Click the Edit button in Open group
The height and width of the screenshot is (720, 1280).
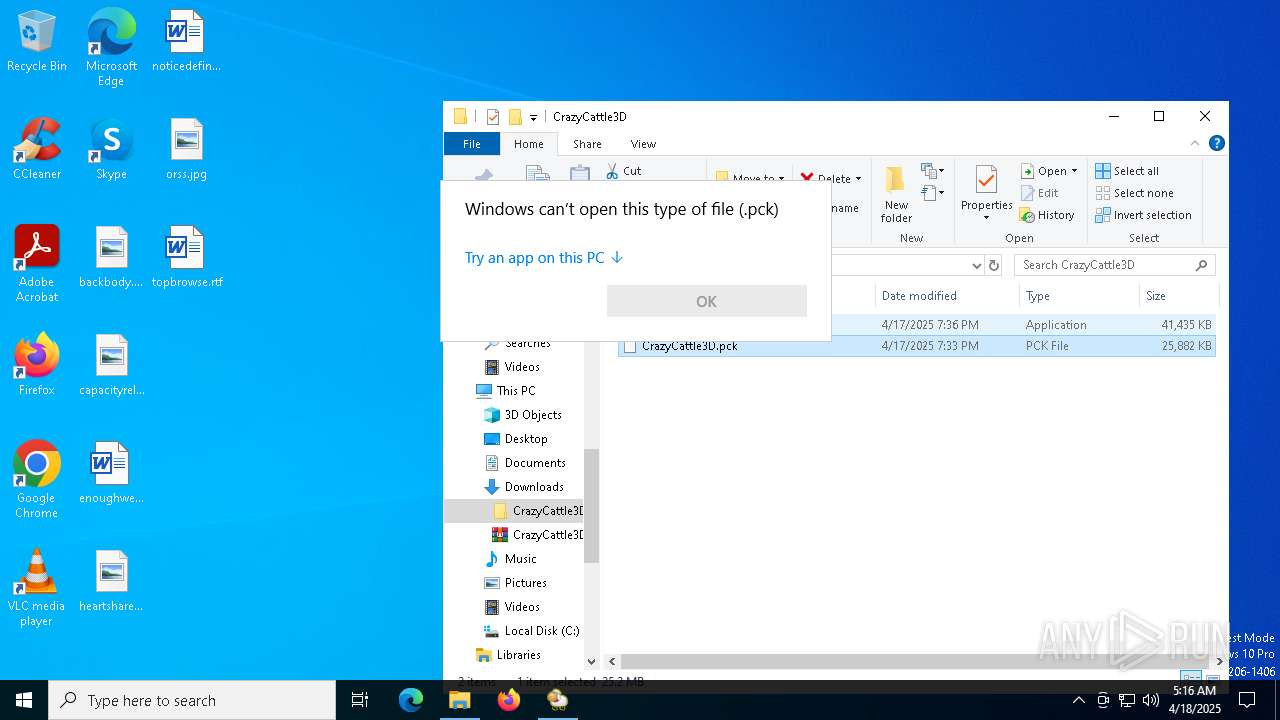[x=1039, y=193]
